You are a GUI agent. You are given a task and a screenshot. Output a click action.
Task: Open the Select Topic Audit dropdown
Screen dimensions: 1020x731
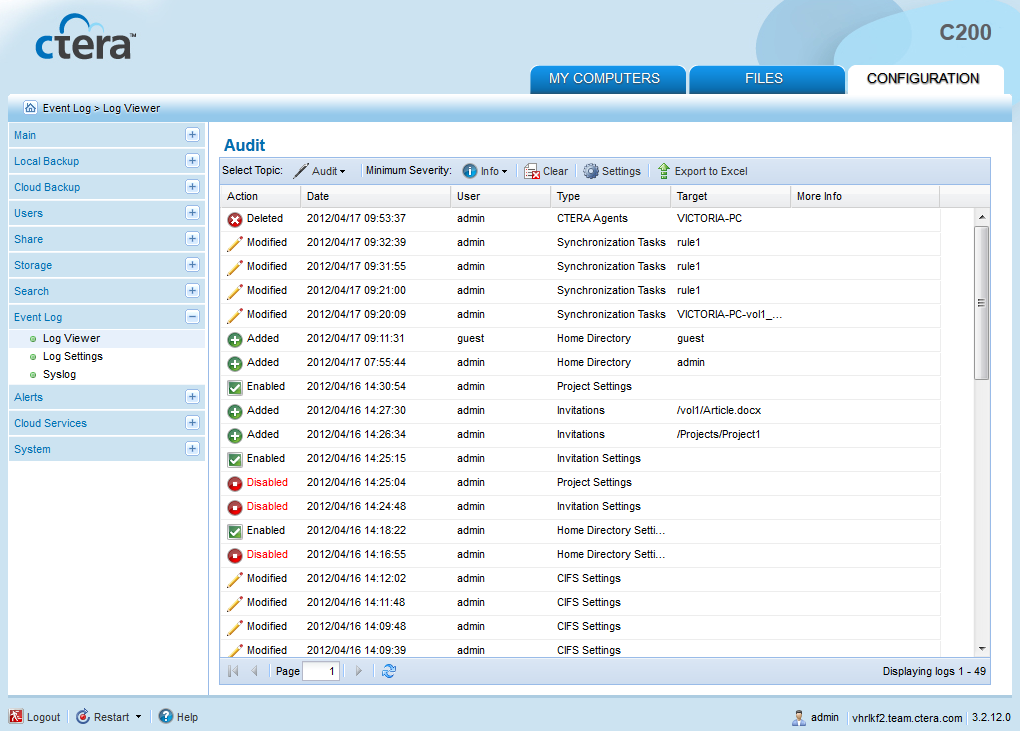point(319,171)
